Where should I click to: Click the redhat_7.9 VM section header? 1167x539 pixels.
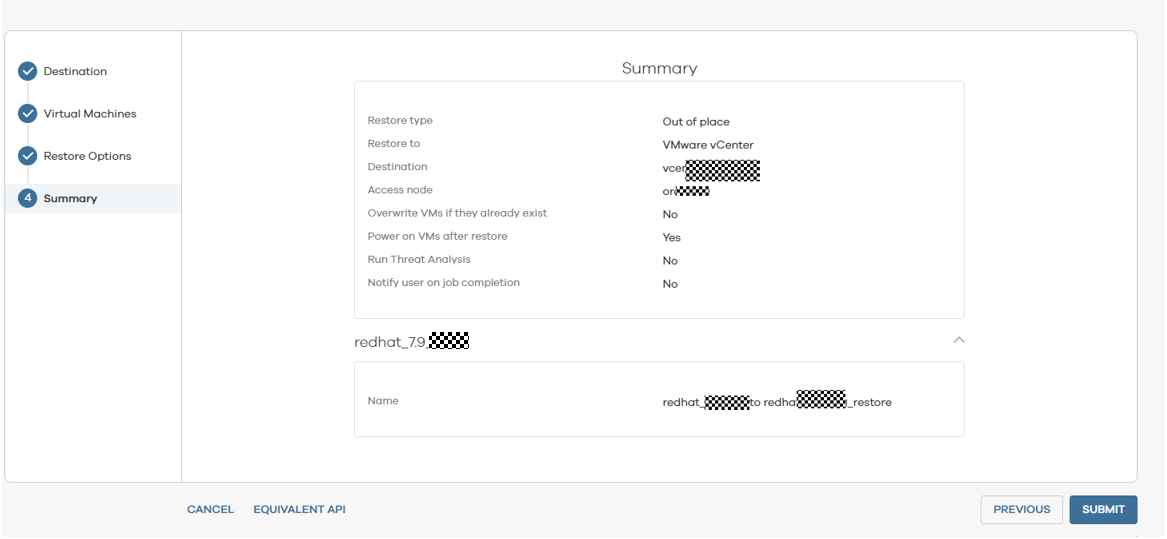tap(412, 342)
